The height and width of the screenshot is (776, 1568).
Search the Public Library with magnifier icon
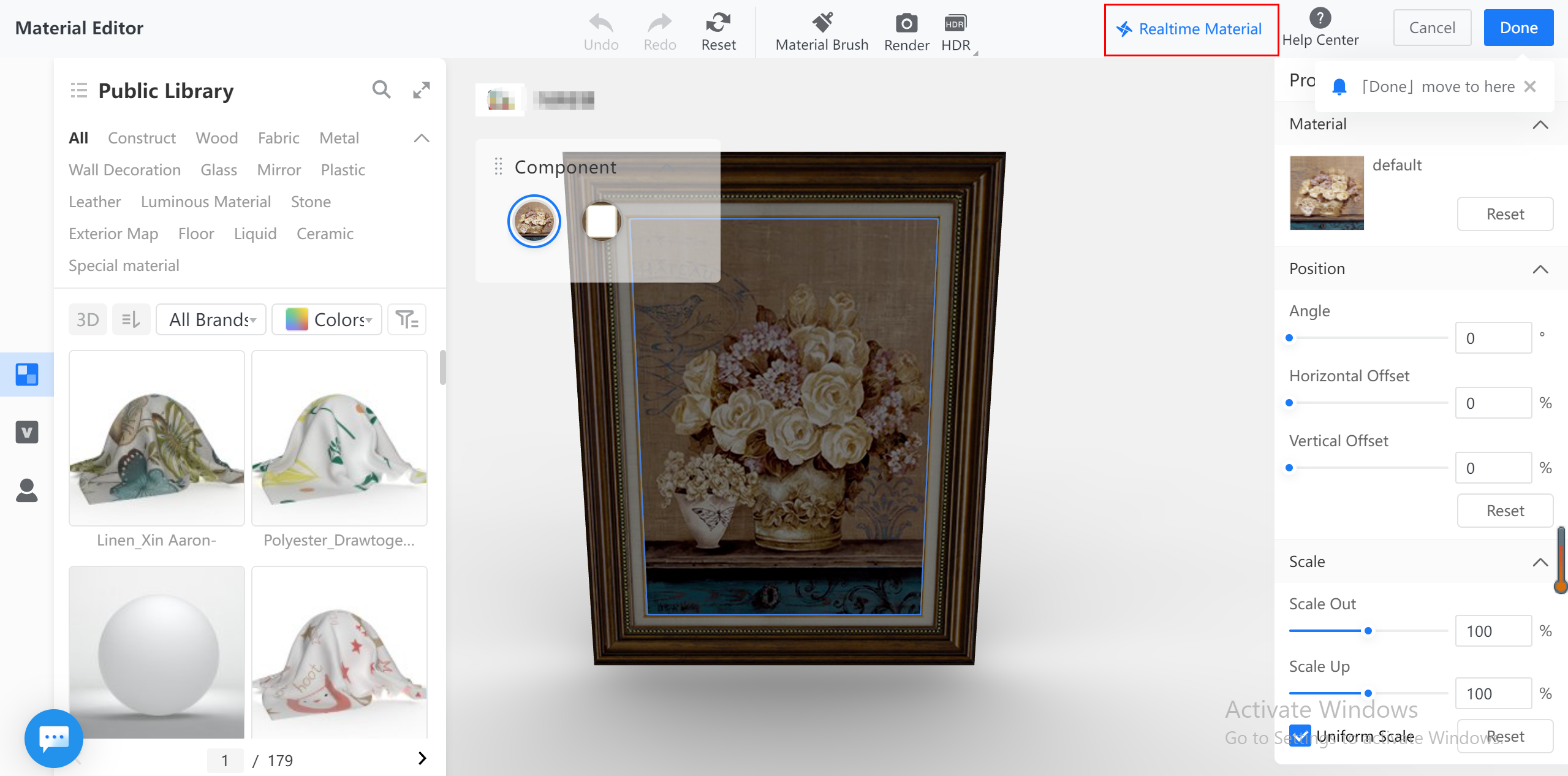coord(381,90)
